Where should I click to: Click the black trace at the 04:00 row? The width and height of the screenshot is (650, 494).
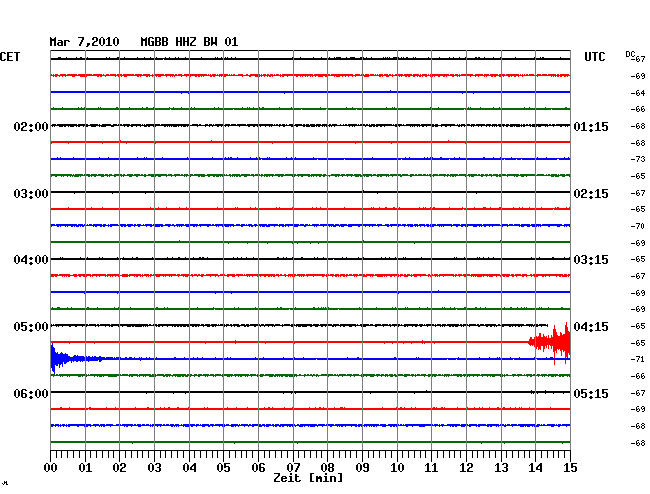[310, 259]
